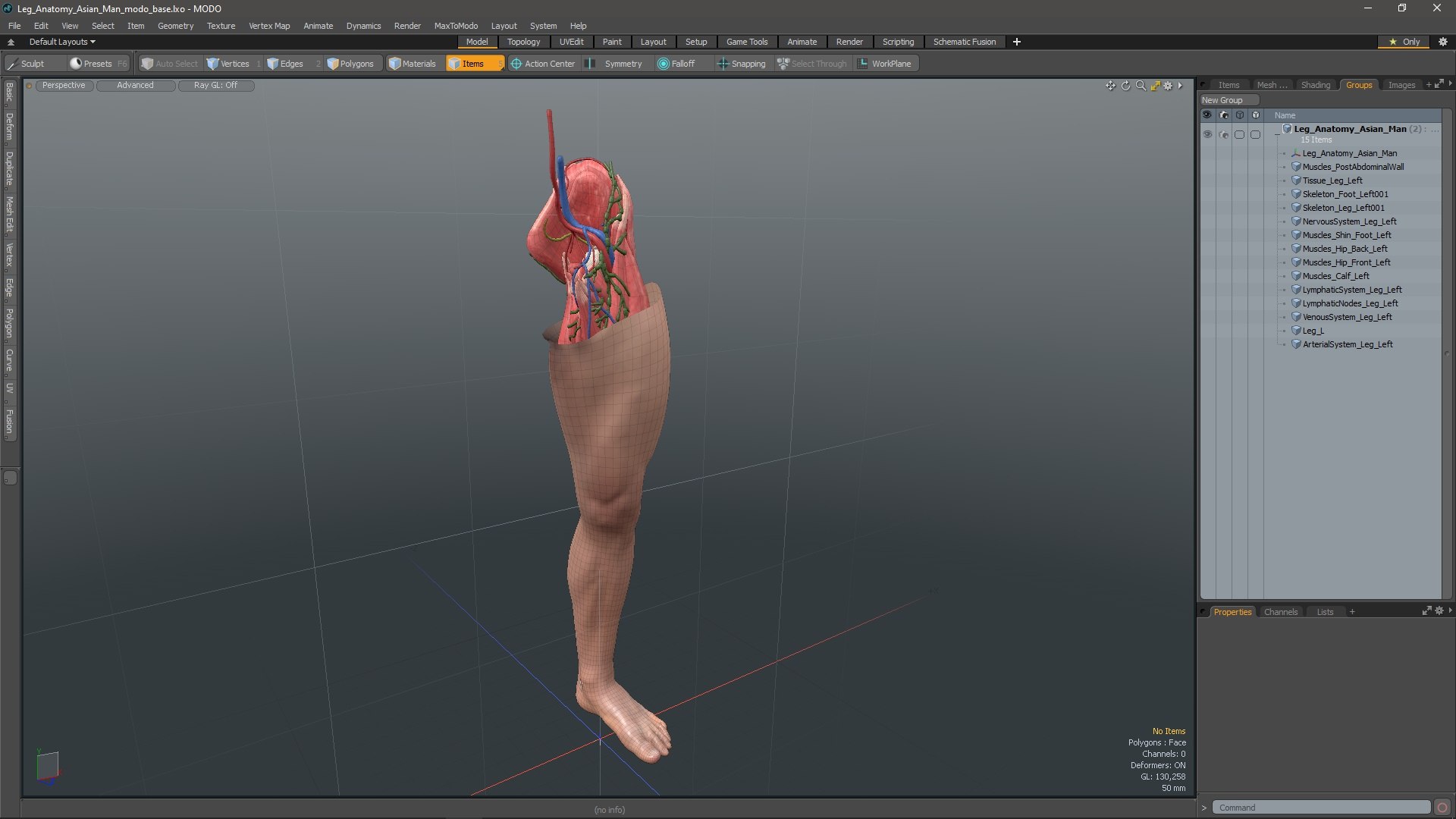Switch to the Shading panel tab

pos(1315,85)
